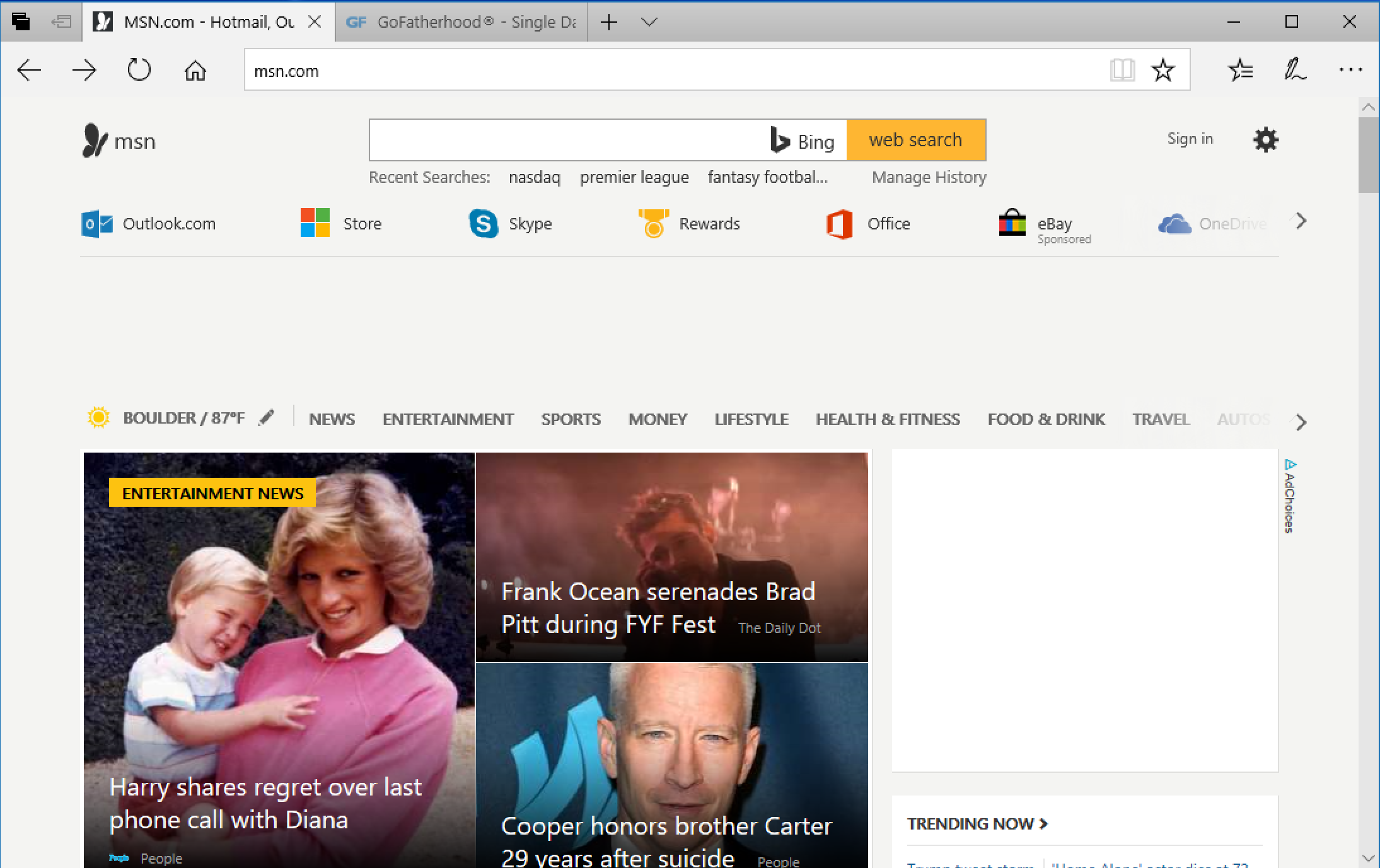Switch to the GoFatherhood tab

[x=461, y=22]
